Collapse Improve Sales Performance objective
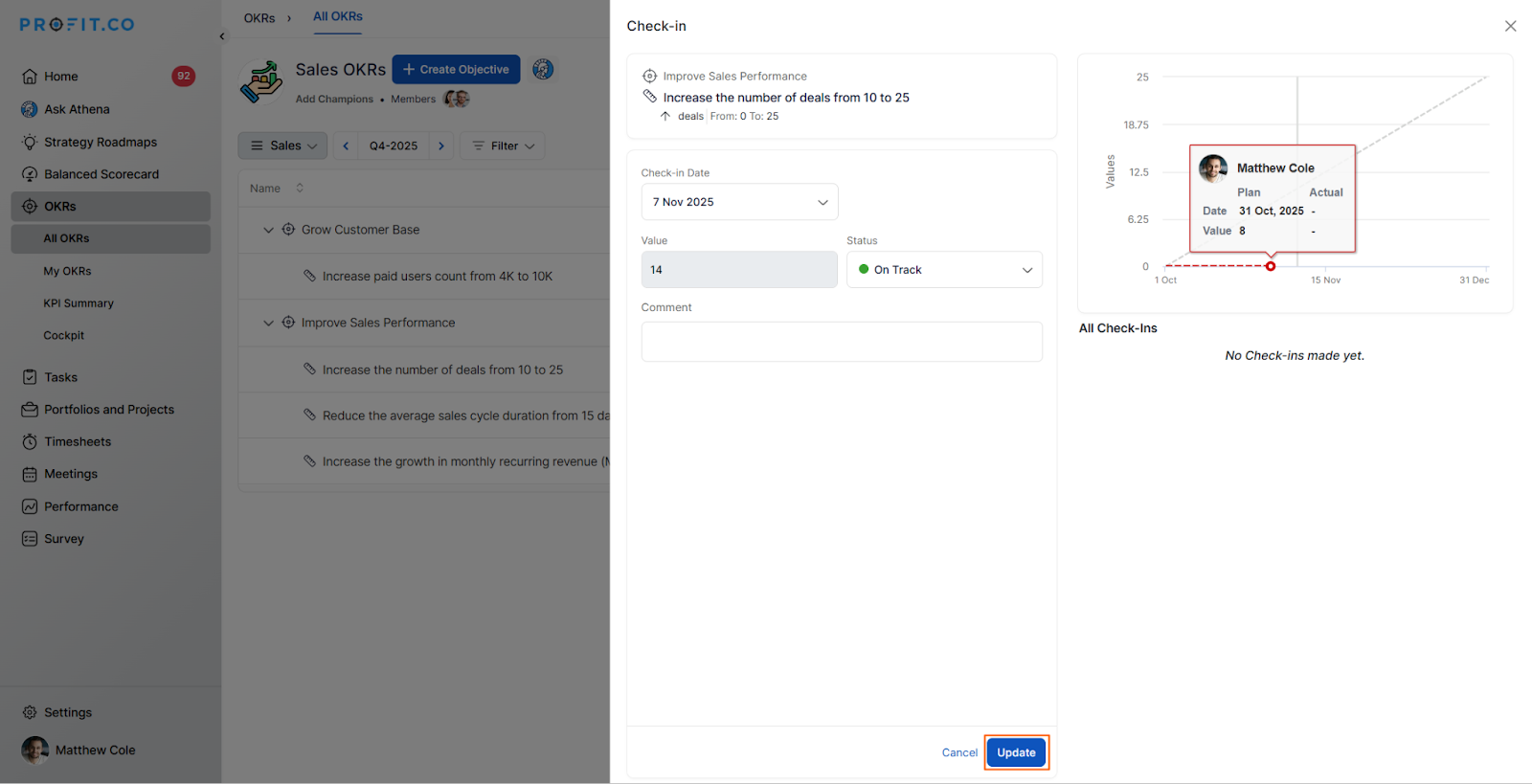The width and height of the screenshot is (1532, 784). (268, 323)
